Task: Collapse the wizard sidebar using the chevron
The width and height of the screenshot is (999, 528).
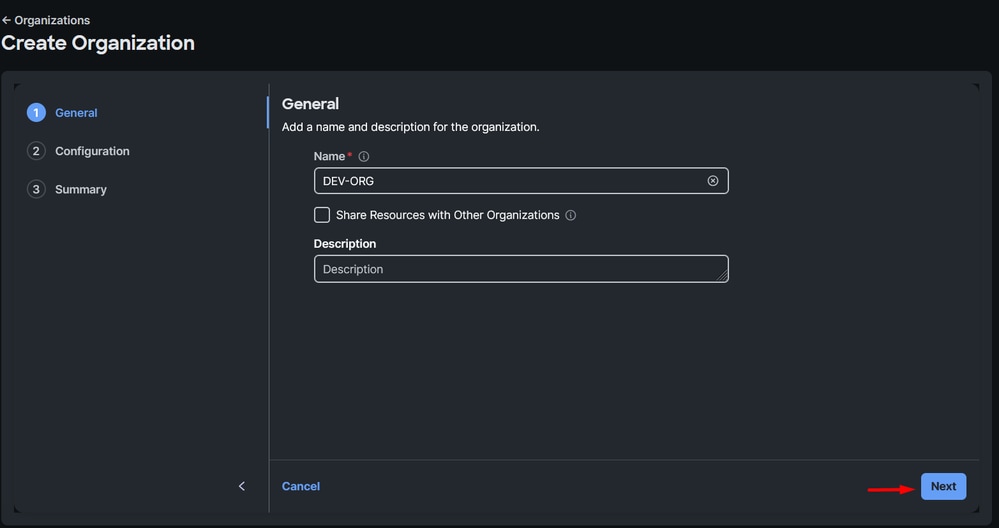Action: (241, 486)
